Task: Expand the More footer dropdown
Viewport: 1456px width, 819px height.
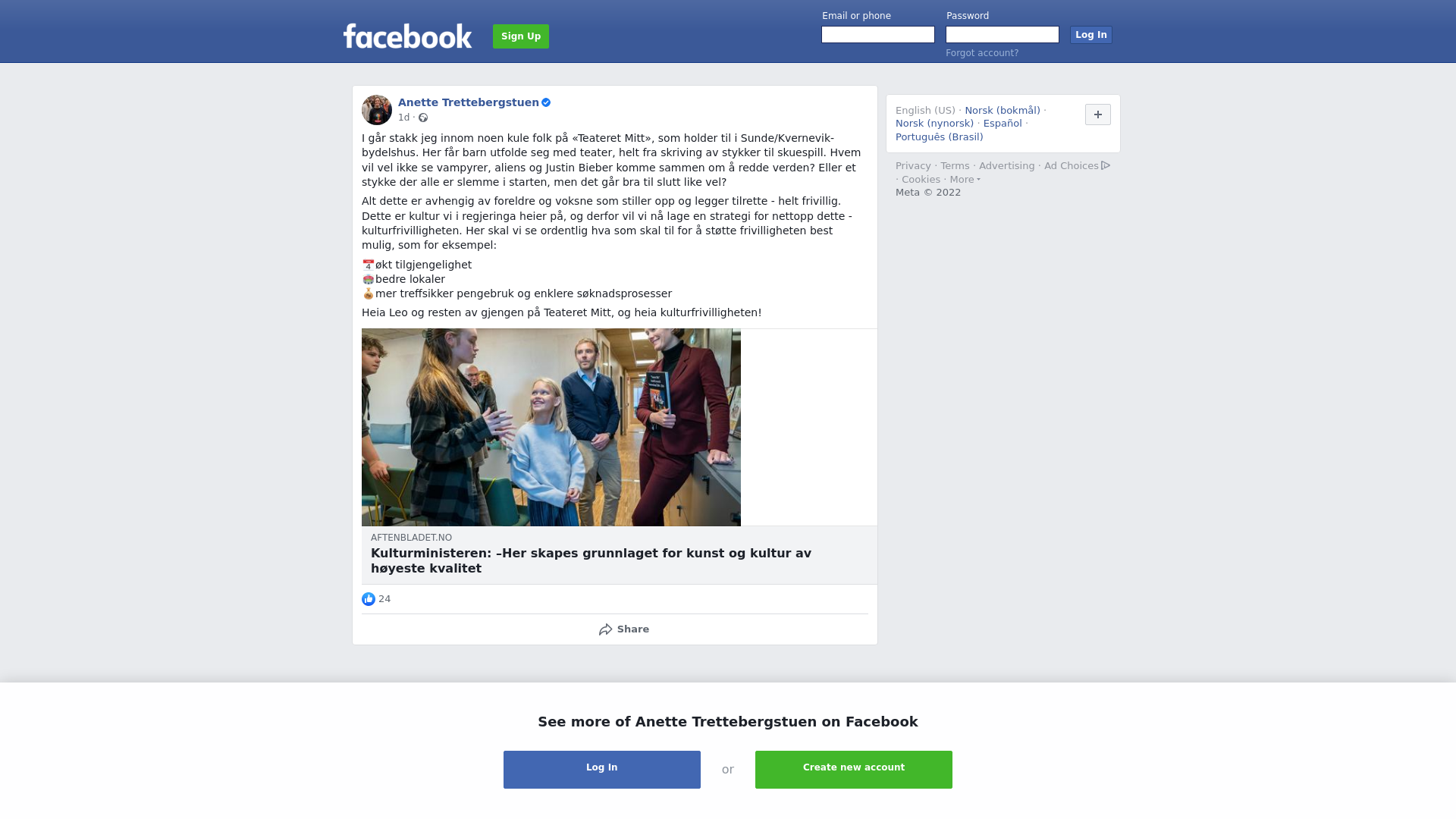Action: [965, 180]
